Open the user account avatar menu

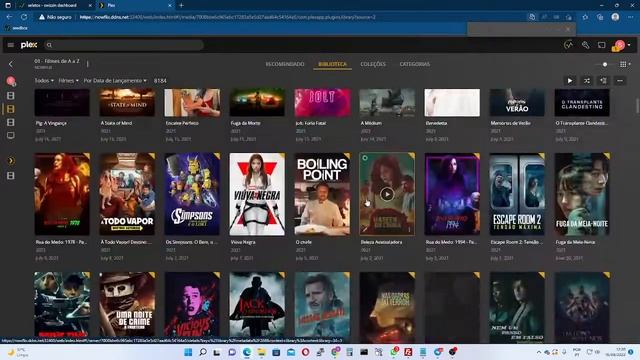(620, 45)
